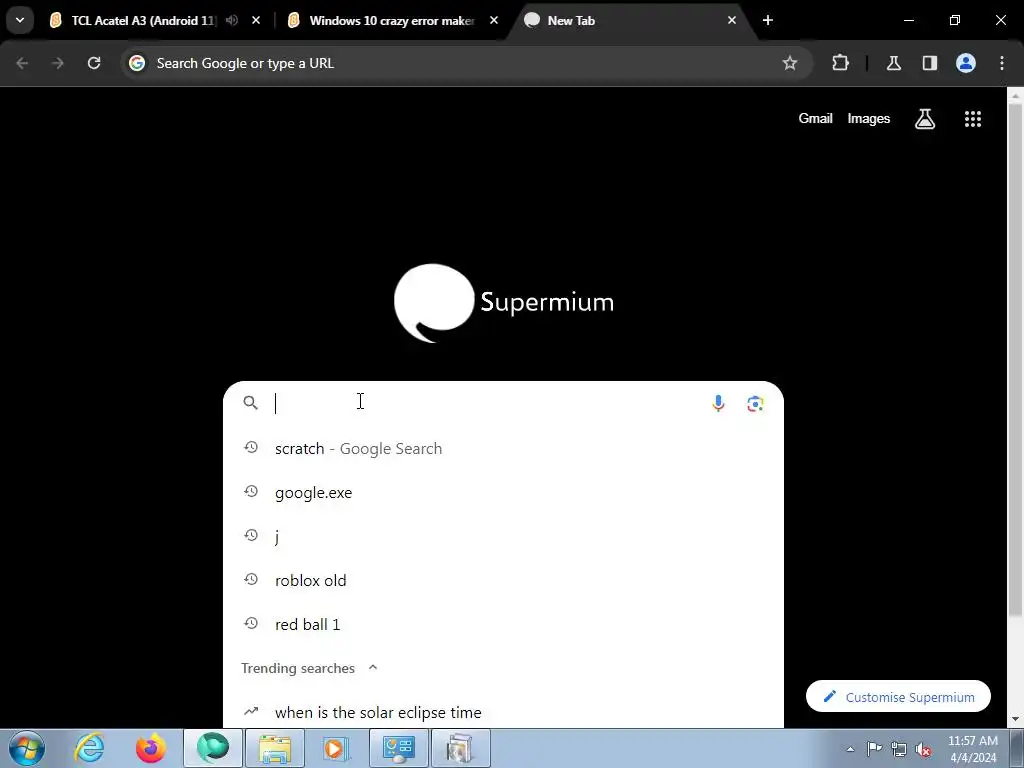This screenshot has width=1024, height=768.
Task: Open Windows Media Player from taskbar
Action: pyautogui.click(x=337, y=748)
